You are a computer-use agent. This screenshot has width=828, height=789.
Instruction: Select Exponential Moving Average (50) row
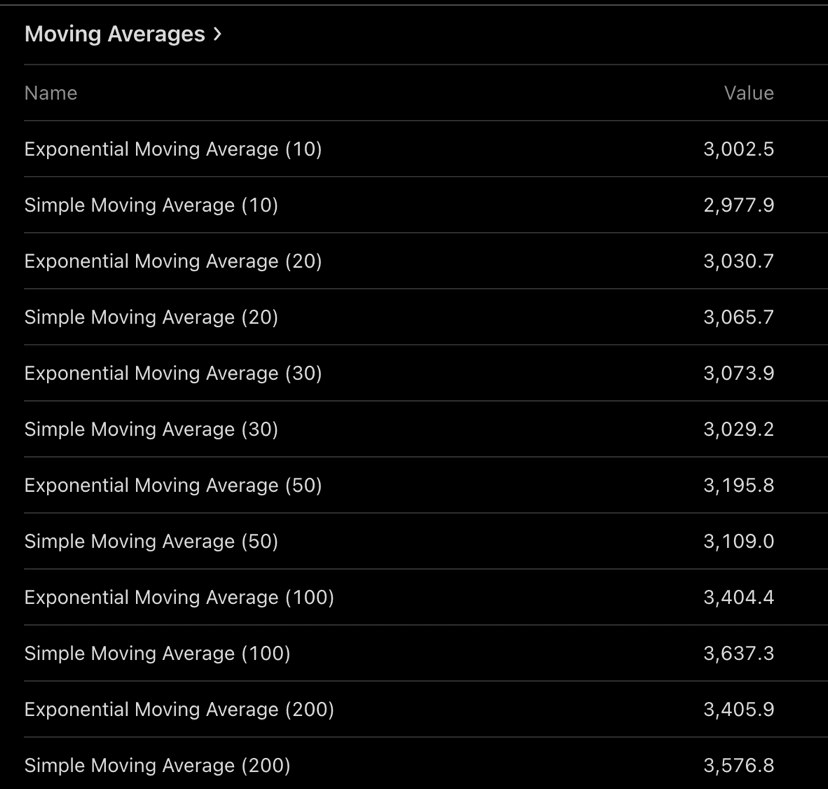[x=173, y=485]
